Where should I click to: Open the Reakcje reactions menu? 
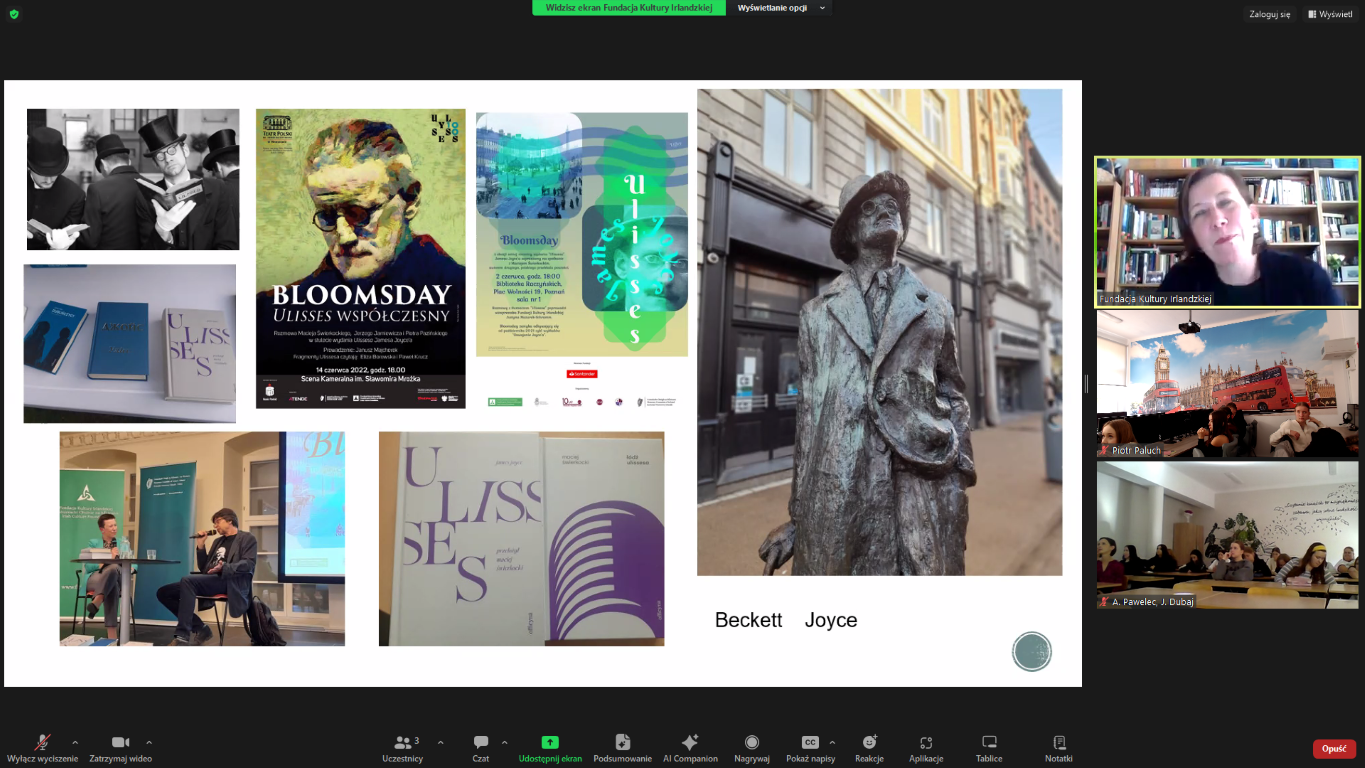[869, 747]
